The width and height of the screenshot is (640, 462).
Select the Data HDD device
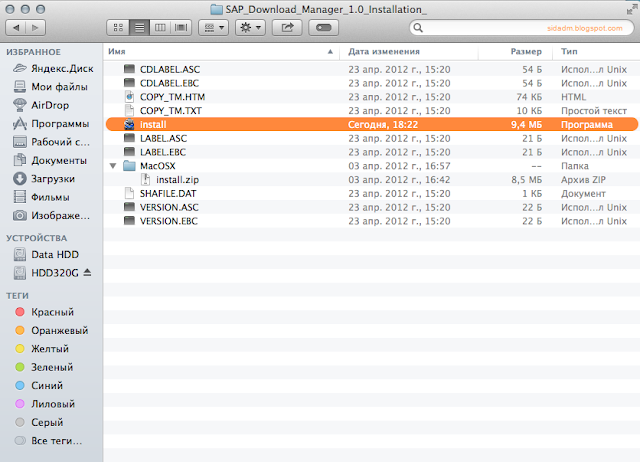click(x=46, y=254)
